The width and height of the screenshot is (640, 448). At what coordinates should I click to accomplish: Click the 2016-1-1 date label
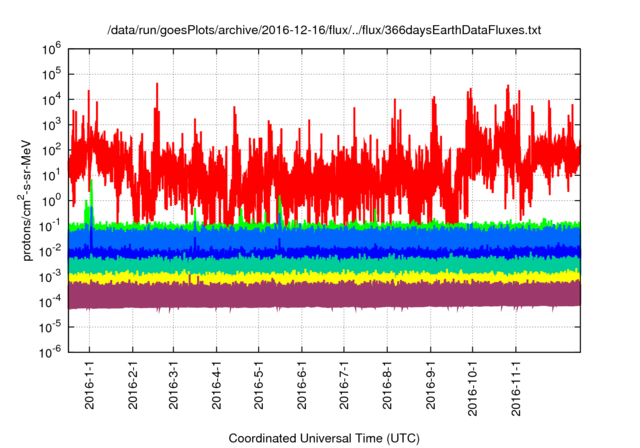pos(89,385)
